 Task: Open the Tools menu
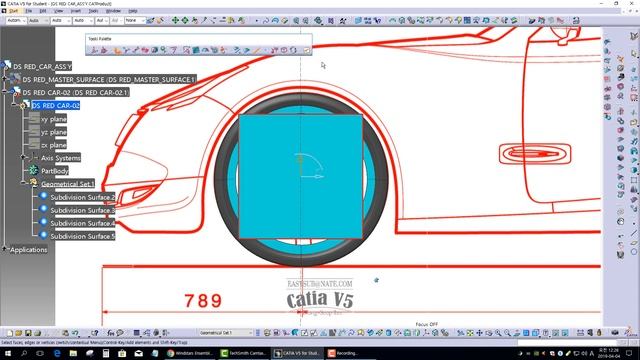coord(93,11)
